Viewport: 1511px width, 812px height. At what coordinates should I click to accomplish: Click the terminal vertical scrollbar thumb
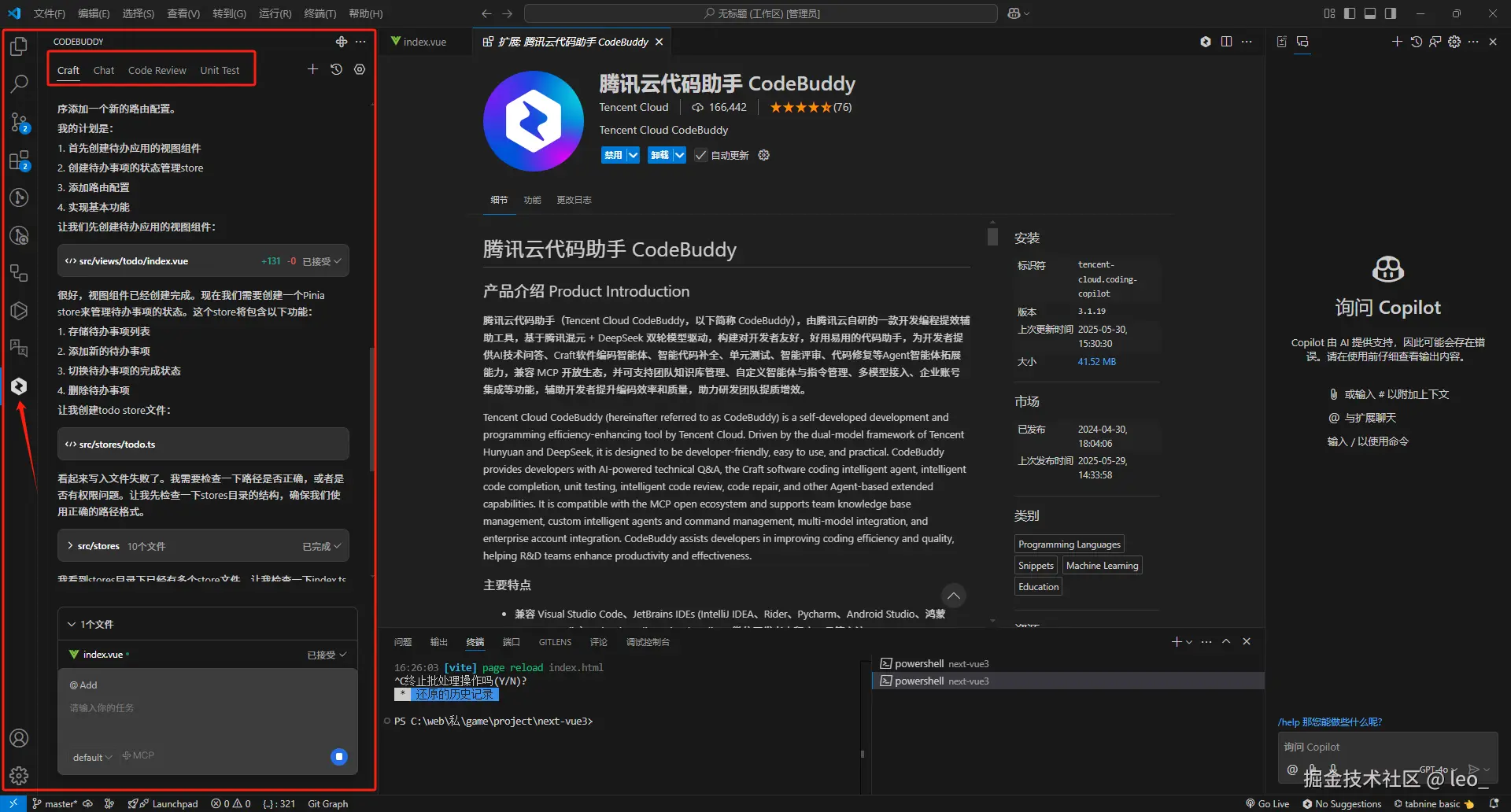(863, 754)
